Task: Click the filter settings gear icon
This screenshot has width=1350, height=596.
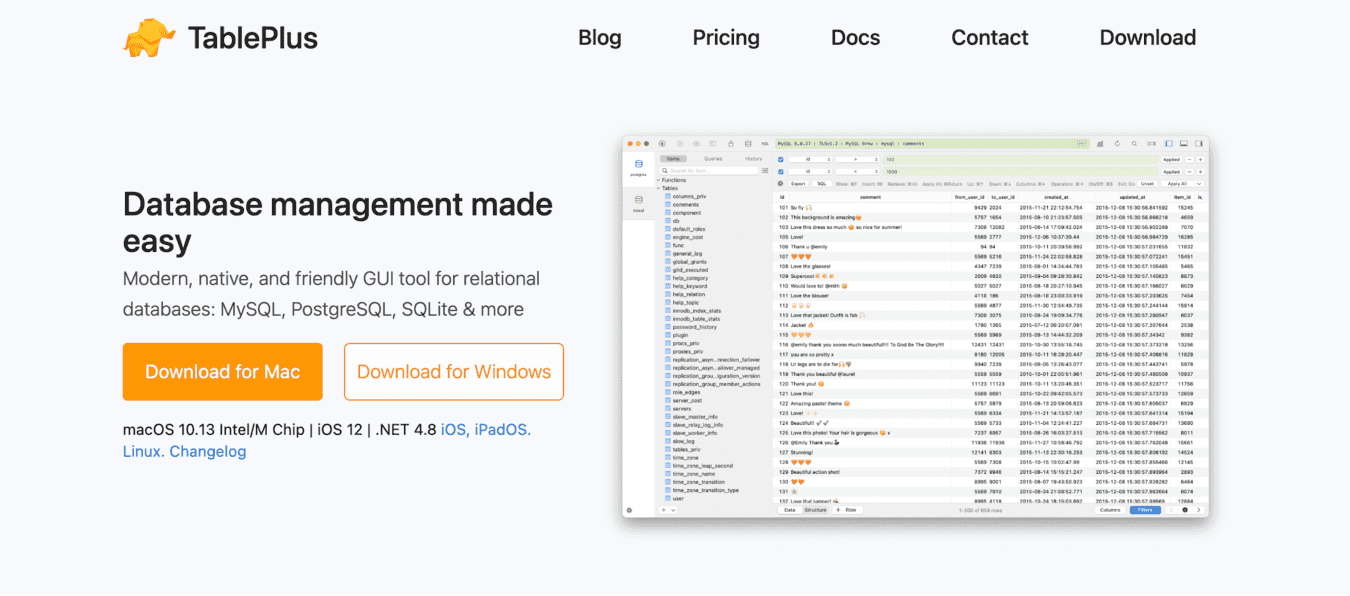Action: (x=780, y=184)
